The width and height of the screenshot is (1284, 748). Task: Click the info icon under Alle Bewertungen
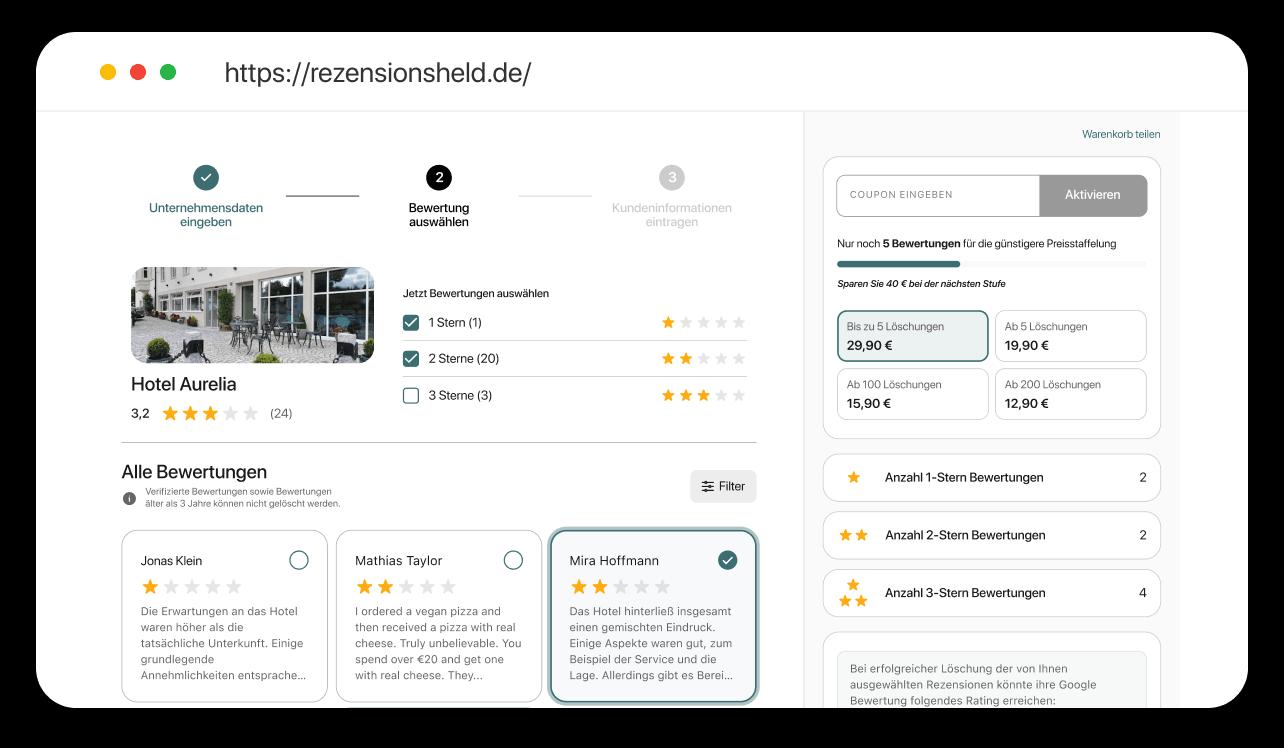(129, 498)
